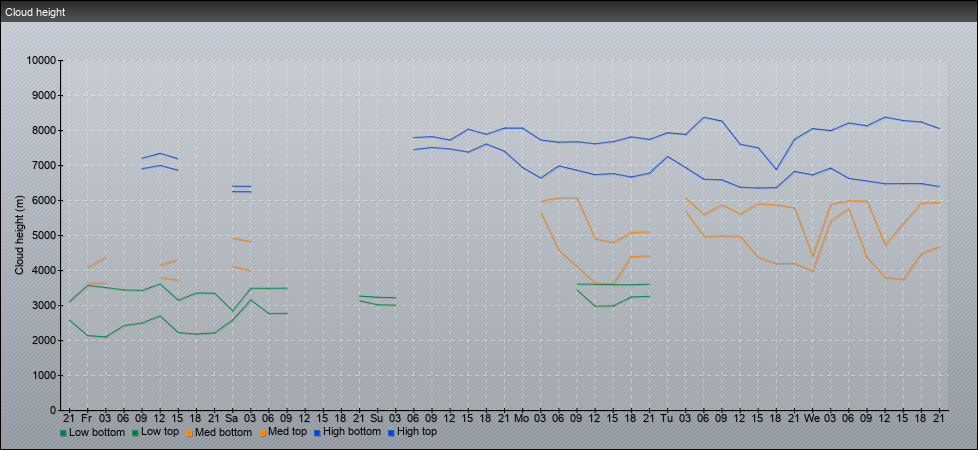The width and height of the screenshot is (978, 450).
Task: Click the orange swatch beside Med top
Action: point(262,433)
